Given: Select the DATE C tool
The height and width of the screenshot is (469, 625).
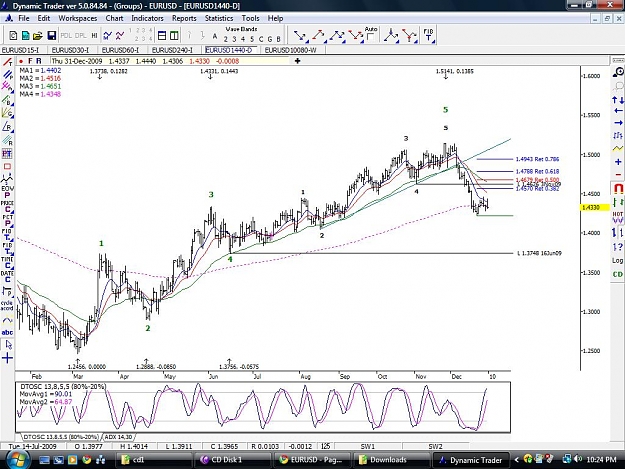Looking at the screenshot, I should (7, 277).
